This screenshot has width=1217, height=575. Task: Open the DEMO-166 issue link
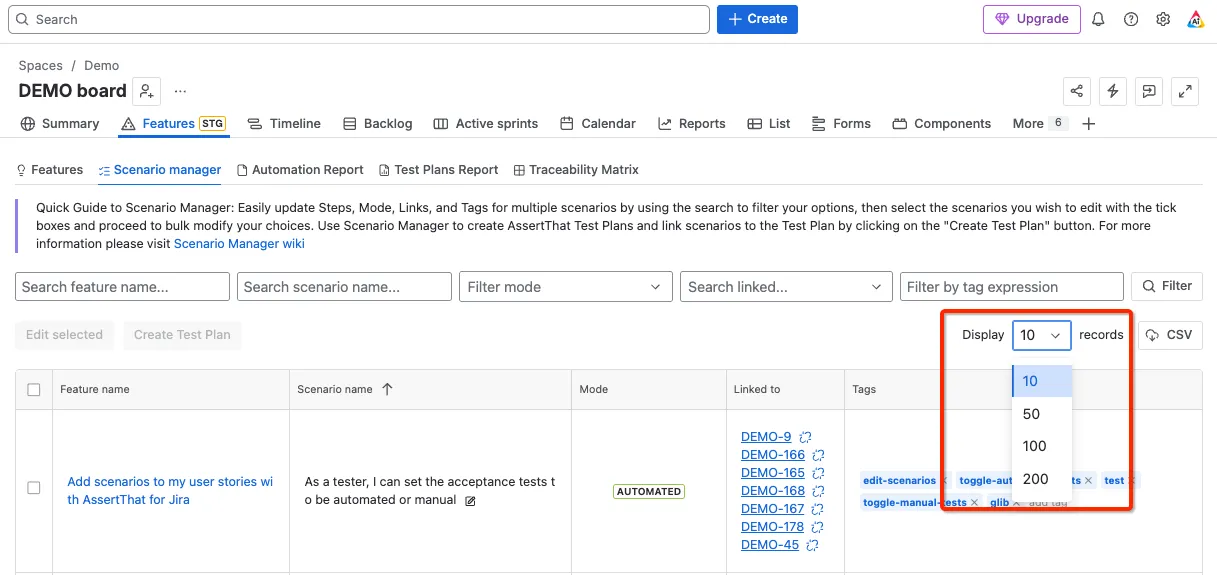click(773, 455)
